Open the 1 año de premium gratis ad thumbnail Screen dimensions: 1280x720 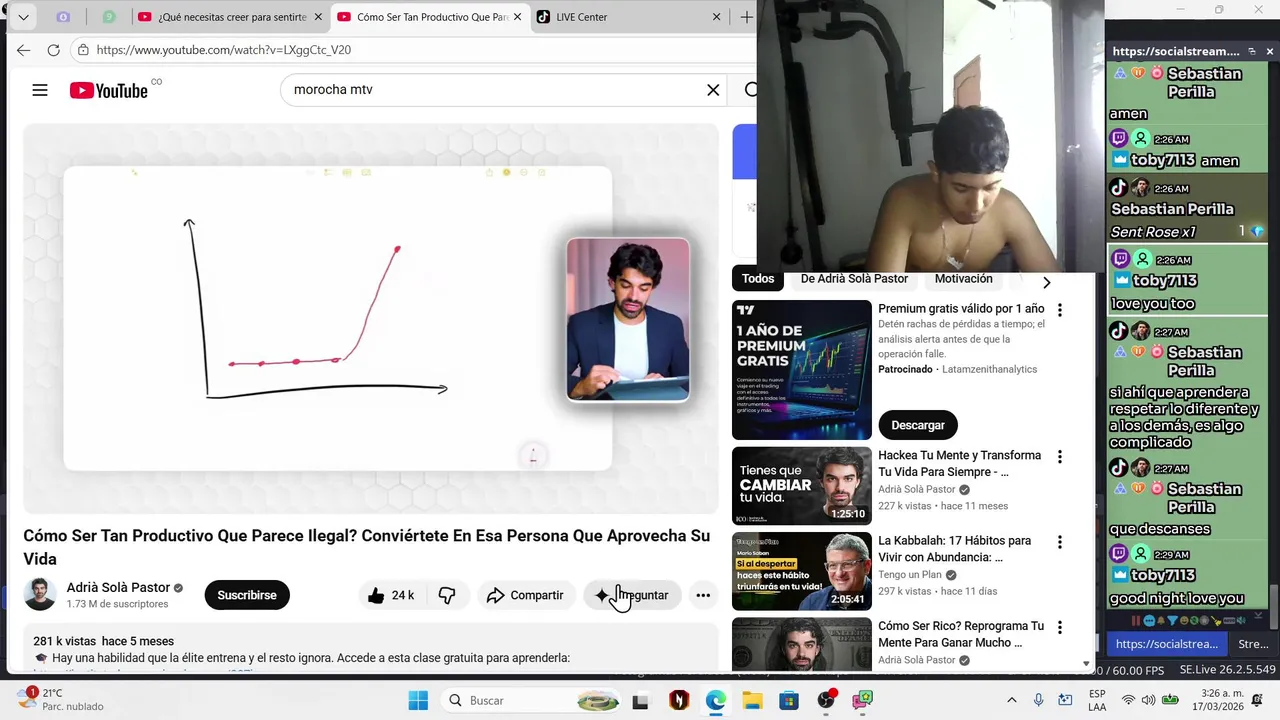point(802,370)
